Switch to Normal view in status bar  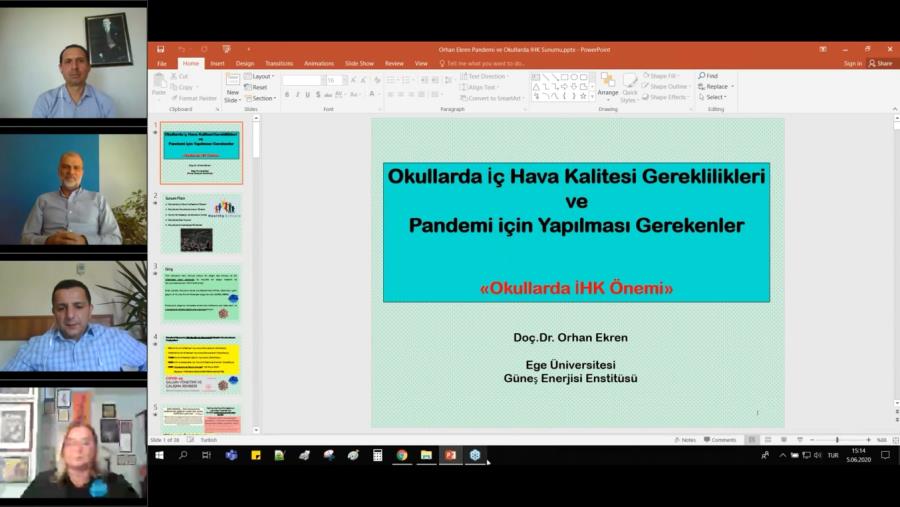(751, 440)
